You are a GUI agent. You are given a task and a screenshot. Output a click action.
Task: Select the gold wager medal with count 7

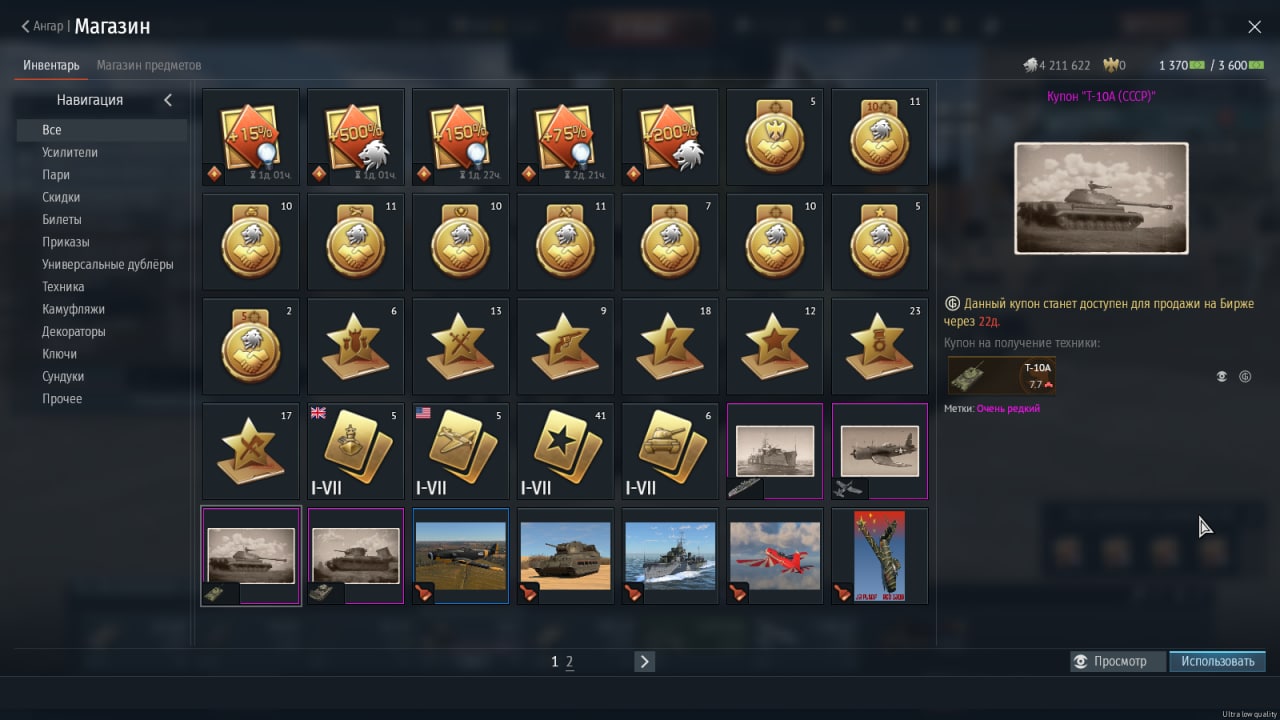coord(670,242)
